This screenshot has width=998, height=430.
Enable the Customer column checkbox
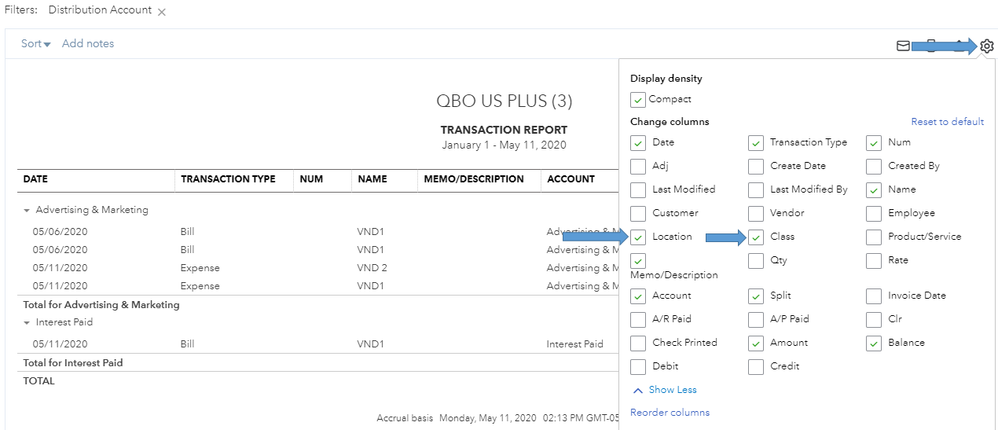[638, 213]
